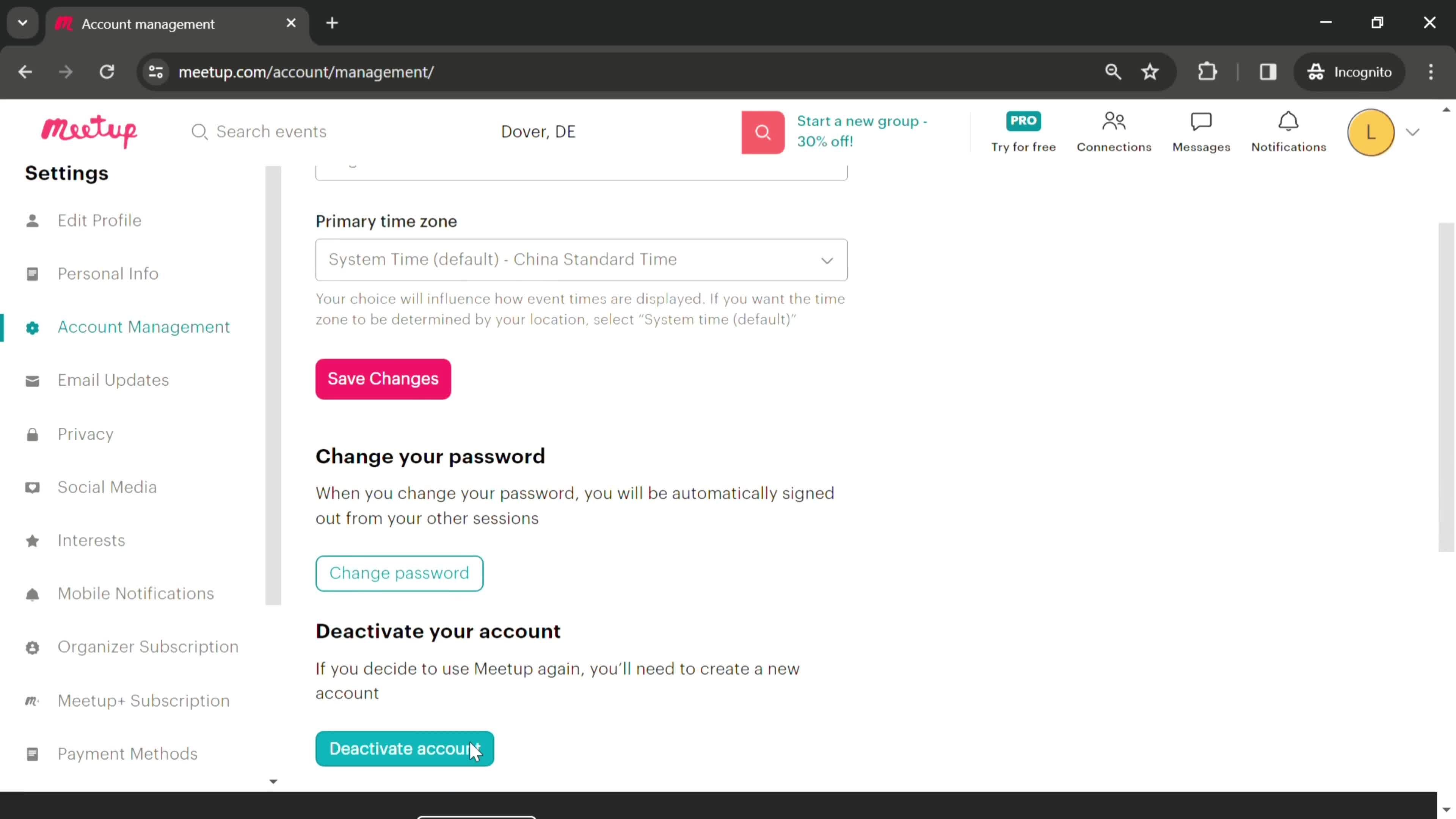The width and height of the screenshot is (1456, 819).
Task: Click the Email Updates sidebar item
Action: (x=113, y=380)
